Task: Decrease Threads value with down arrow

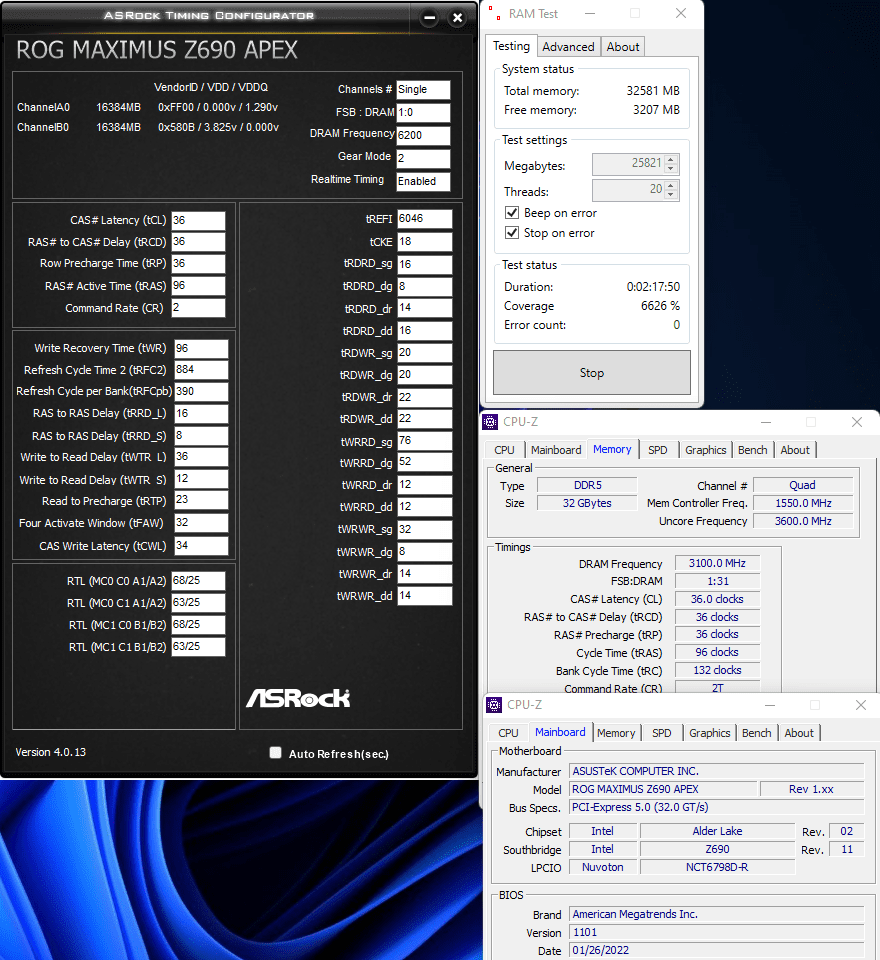Action: (671, 195)
